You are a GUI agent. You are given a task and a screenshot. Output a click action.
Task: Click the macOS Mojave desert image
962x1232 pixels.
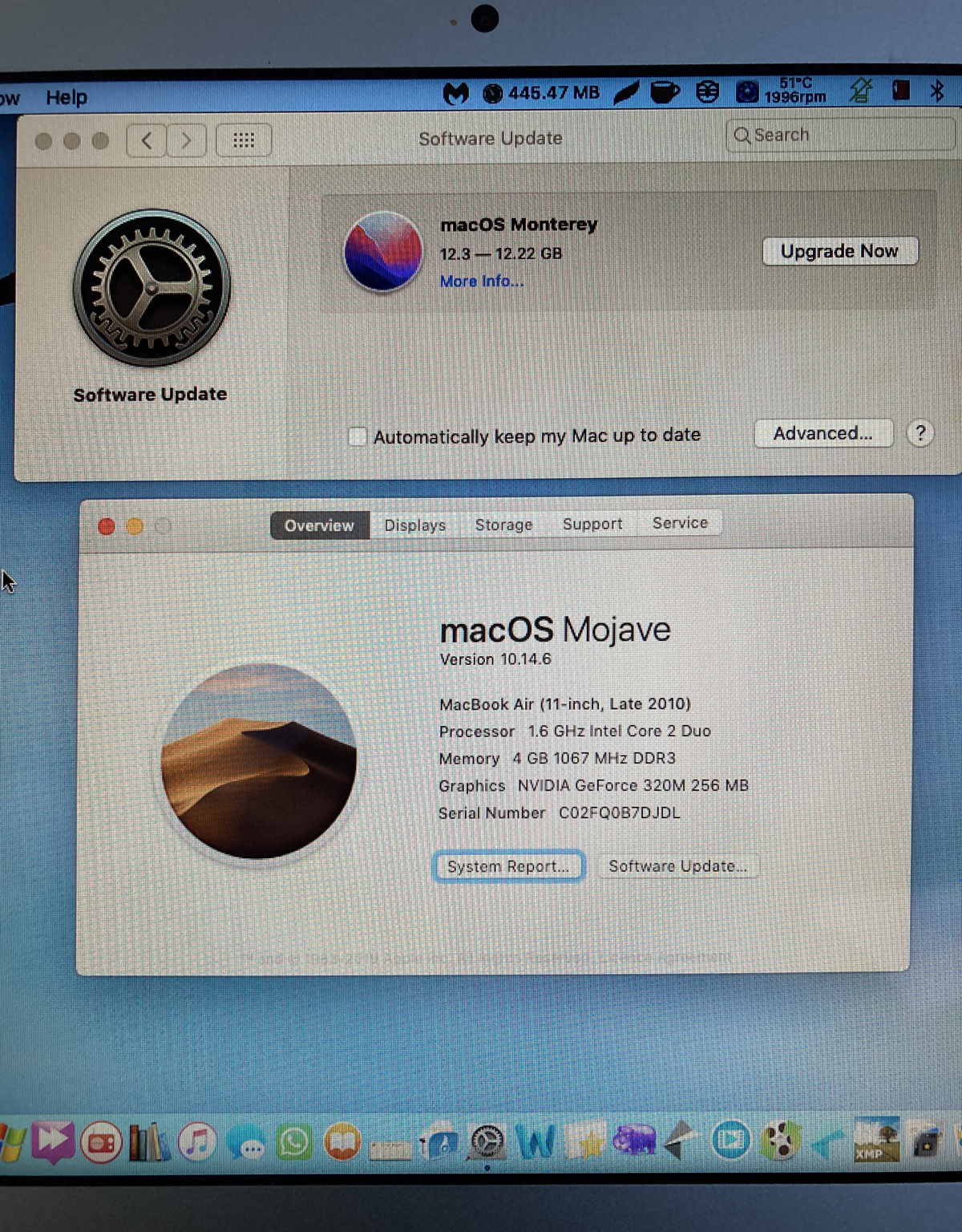[x=258, y=760]
